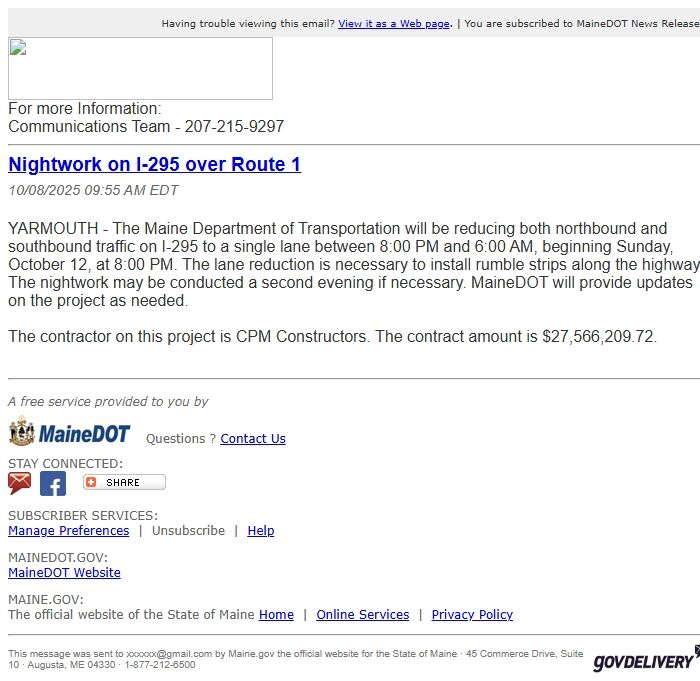The image size is (700, 681).
Task: Click the Unsubscribe option
Action: 188,531
